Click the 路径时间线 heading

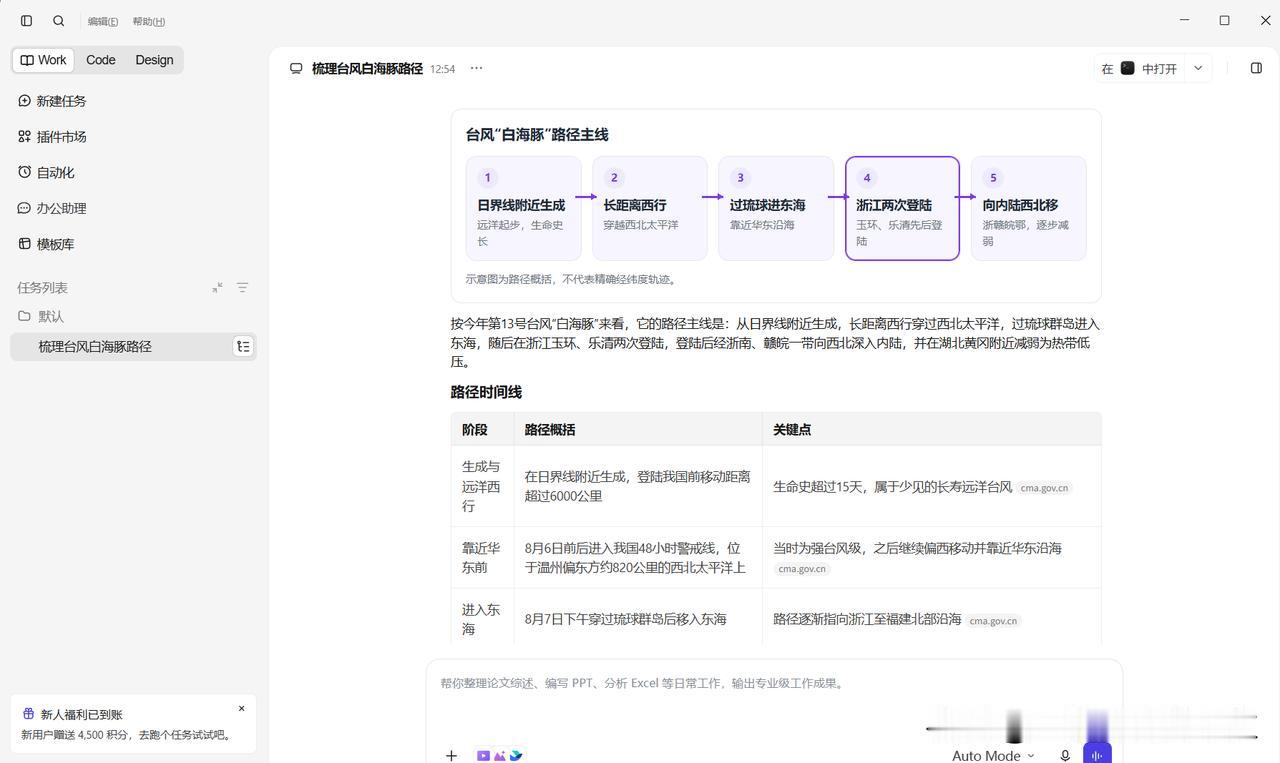486,392
